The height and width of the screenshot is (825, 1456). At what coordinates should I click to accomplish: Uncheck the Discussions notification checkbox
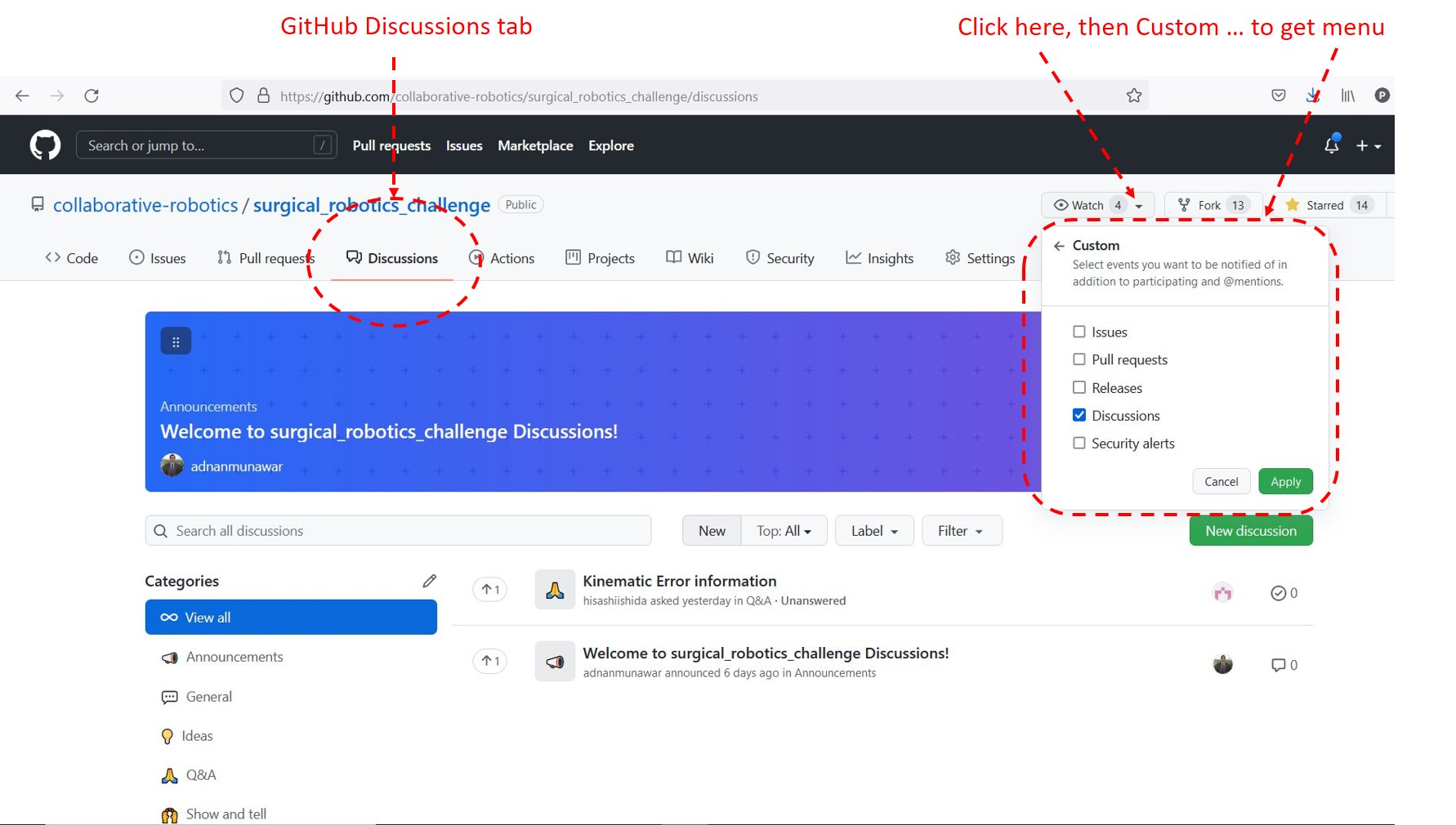click(x=1079, y=415)
